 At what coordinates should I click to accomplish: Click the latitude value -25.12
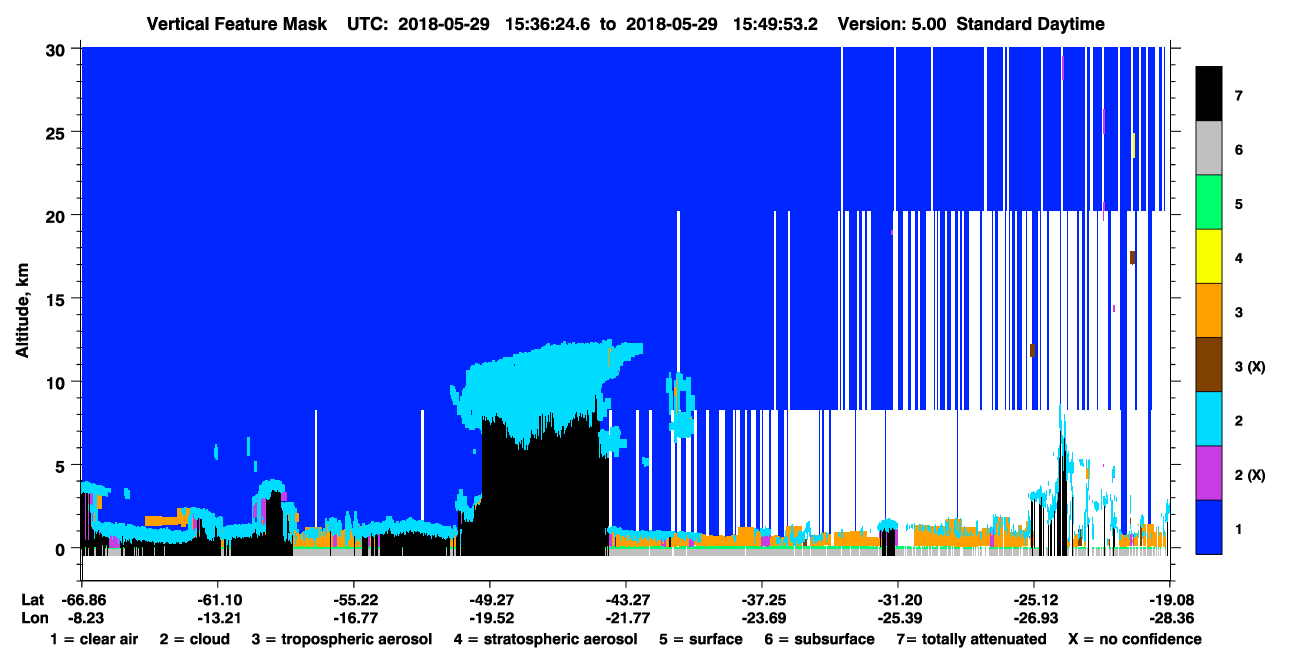1033,599
